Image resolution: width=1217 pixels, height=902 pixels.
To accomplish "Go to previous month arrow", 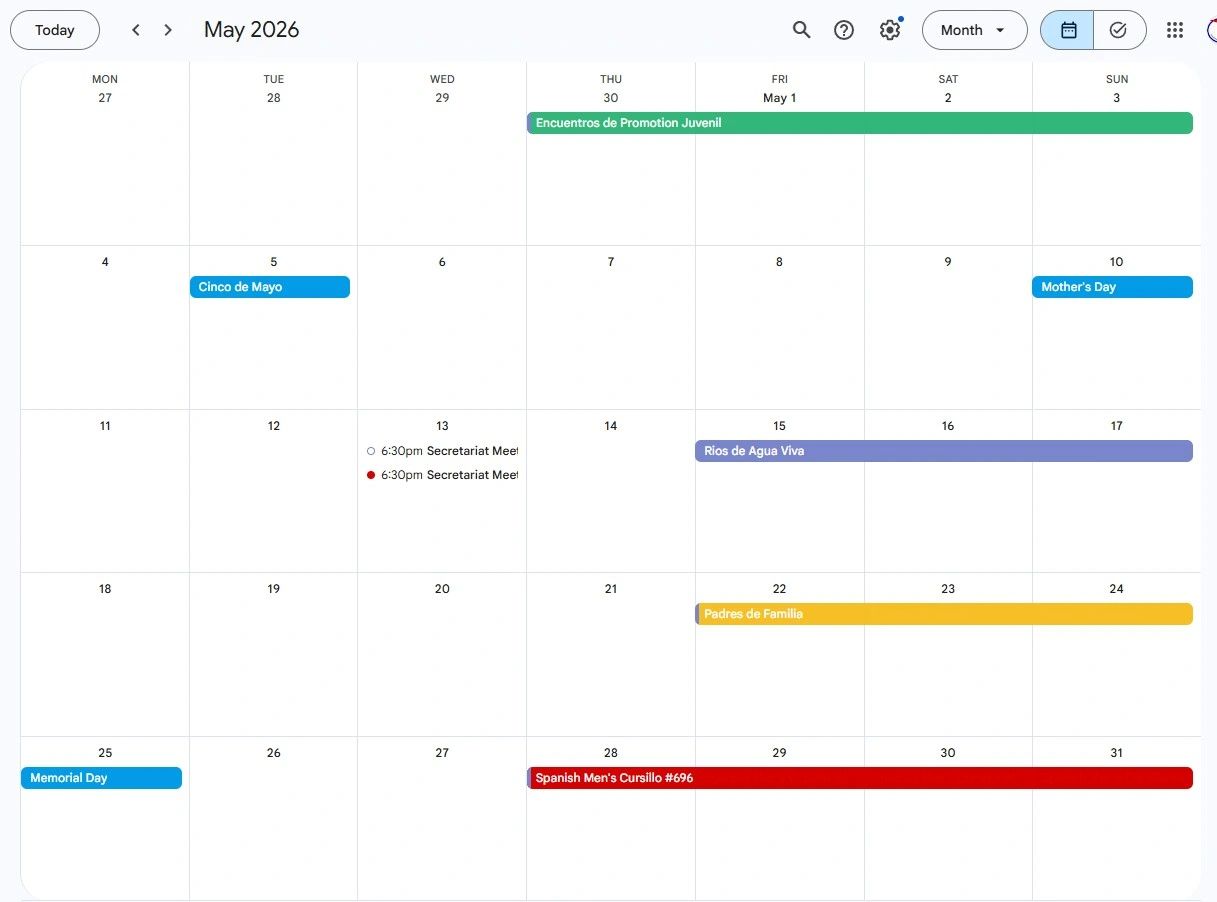I will click(x=136, y=30).
